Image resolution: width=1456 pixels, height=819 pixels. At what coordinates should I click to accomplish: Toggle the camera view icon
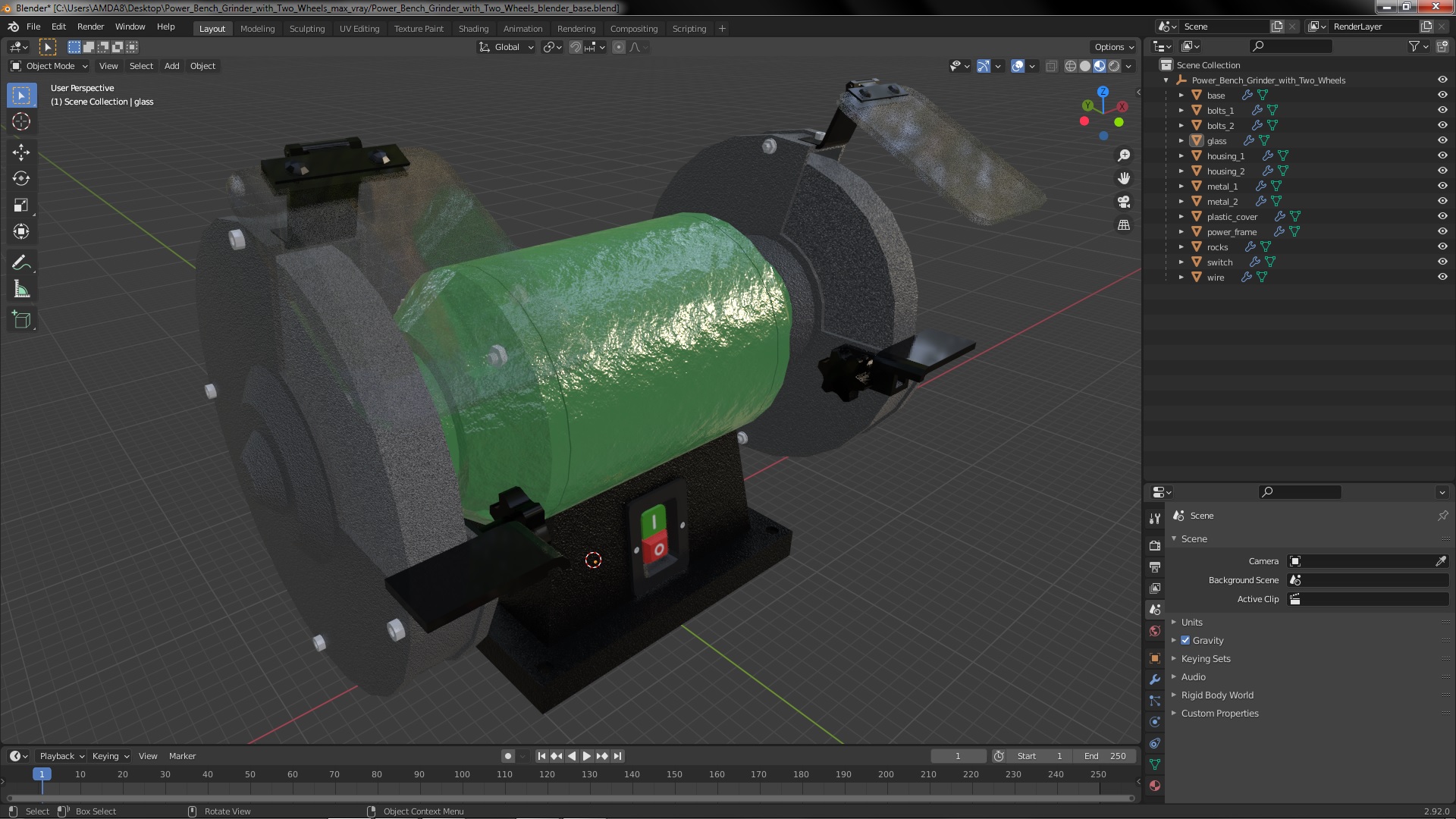(1124, 202)
